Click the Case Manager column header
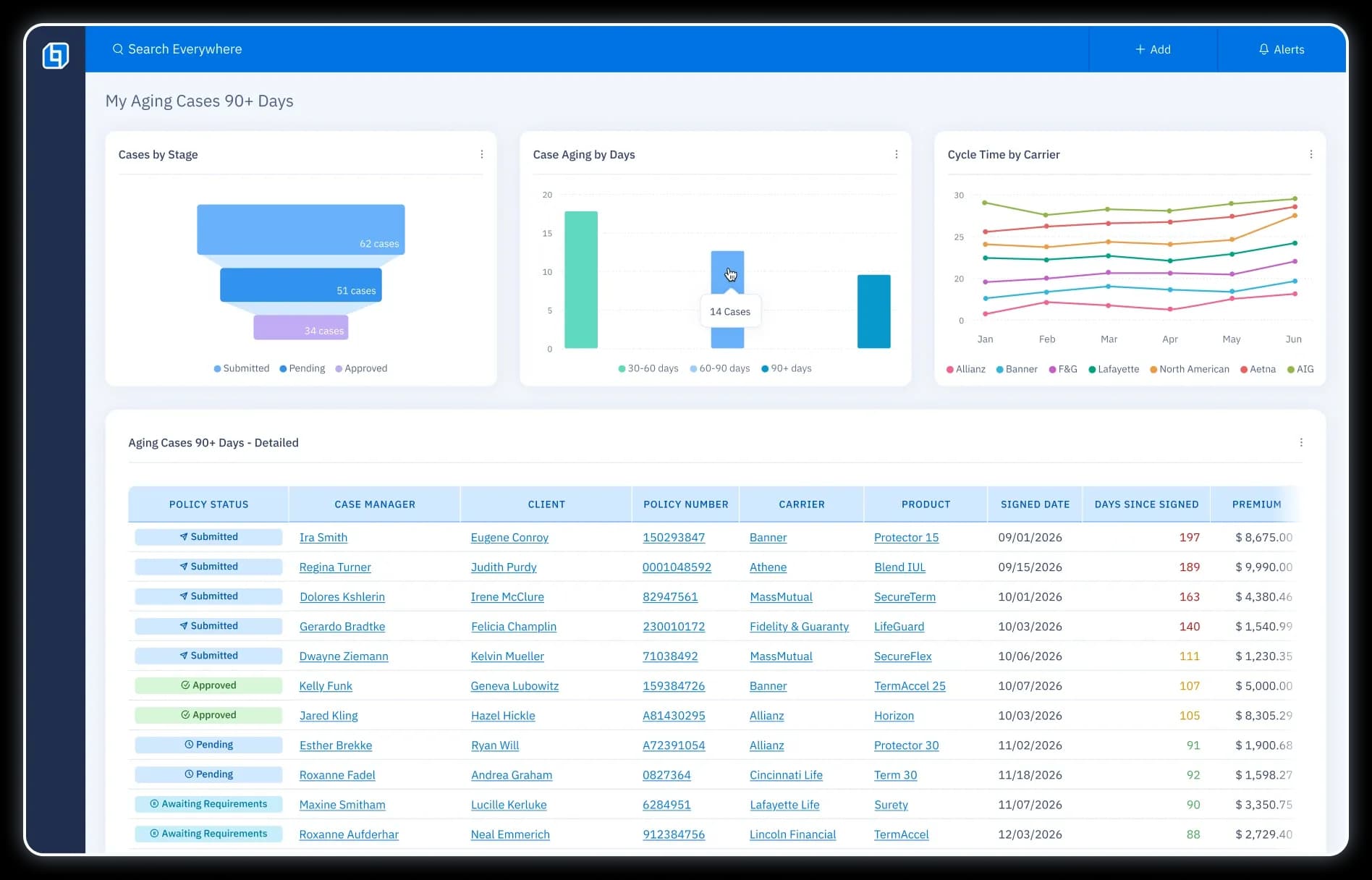Image resolution: width=1372 pixels, height=880 pixels. [374, 504]
